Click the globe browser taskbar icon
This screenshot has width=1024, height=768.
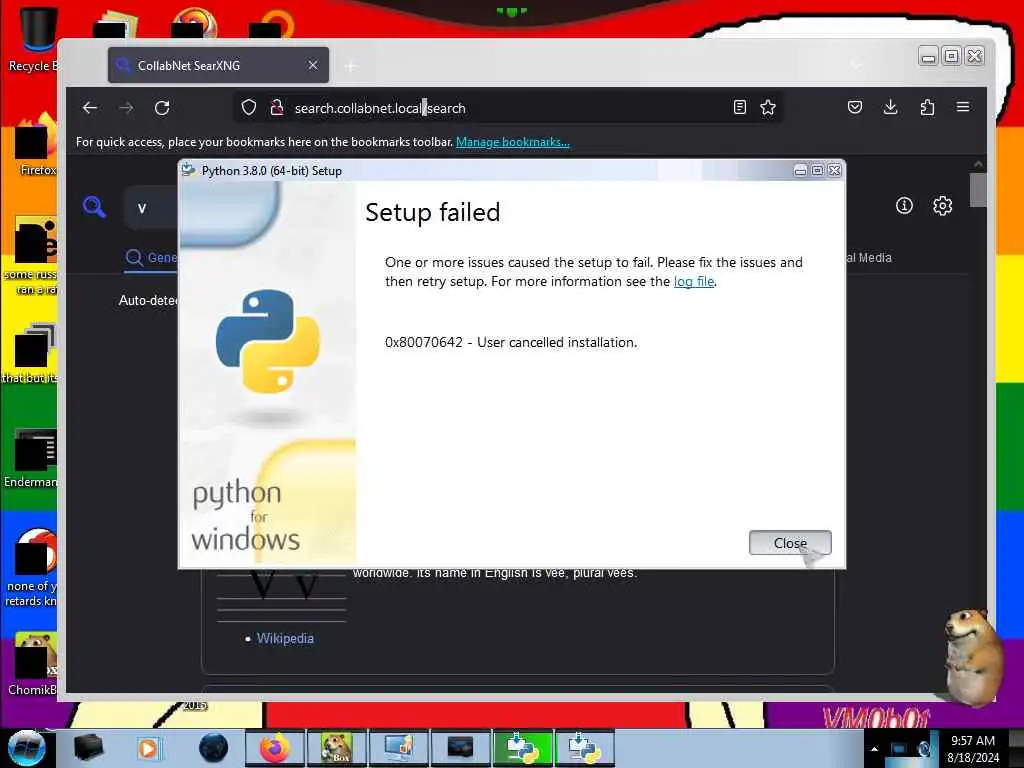tap(213, 748)
